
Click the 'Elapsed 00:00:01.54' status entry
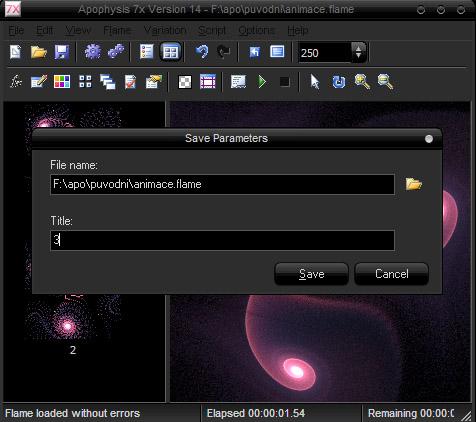point(256,413)
